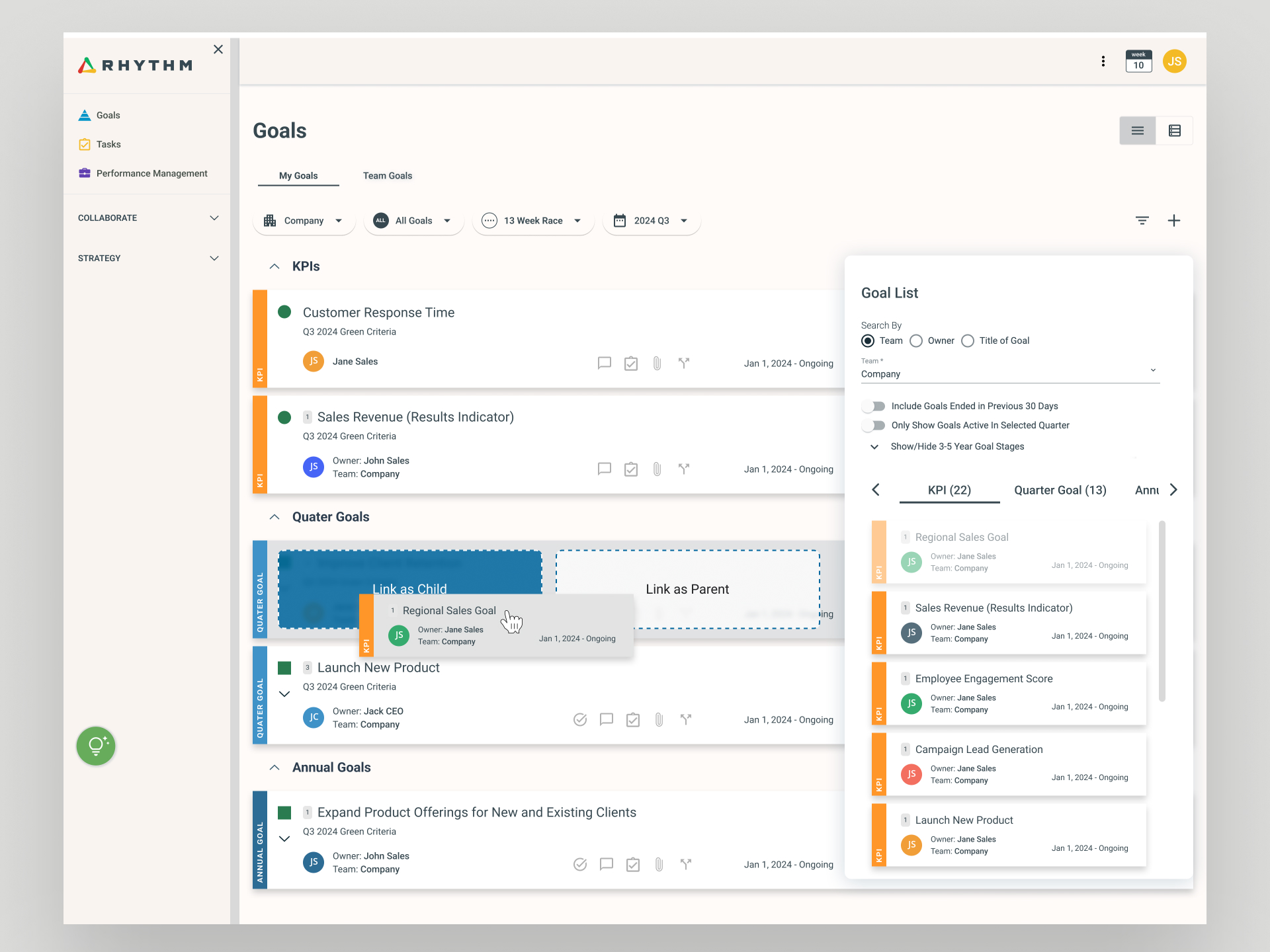Expand the COLLABORATE sidebar section

(x=148, y=218)
